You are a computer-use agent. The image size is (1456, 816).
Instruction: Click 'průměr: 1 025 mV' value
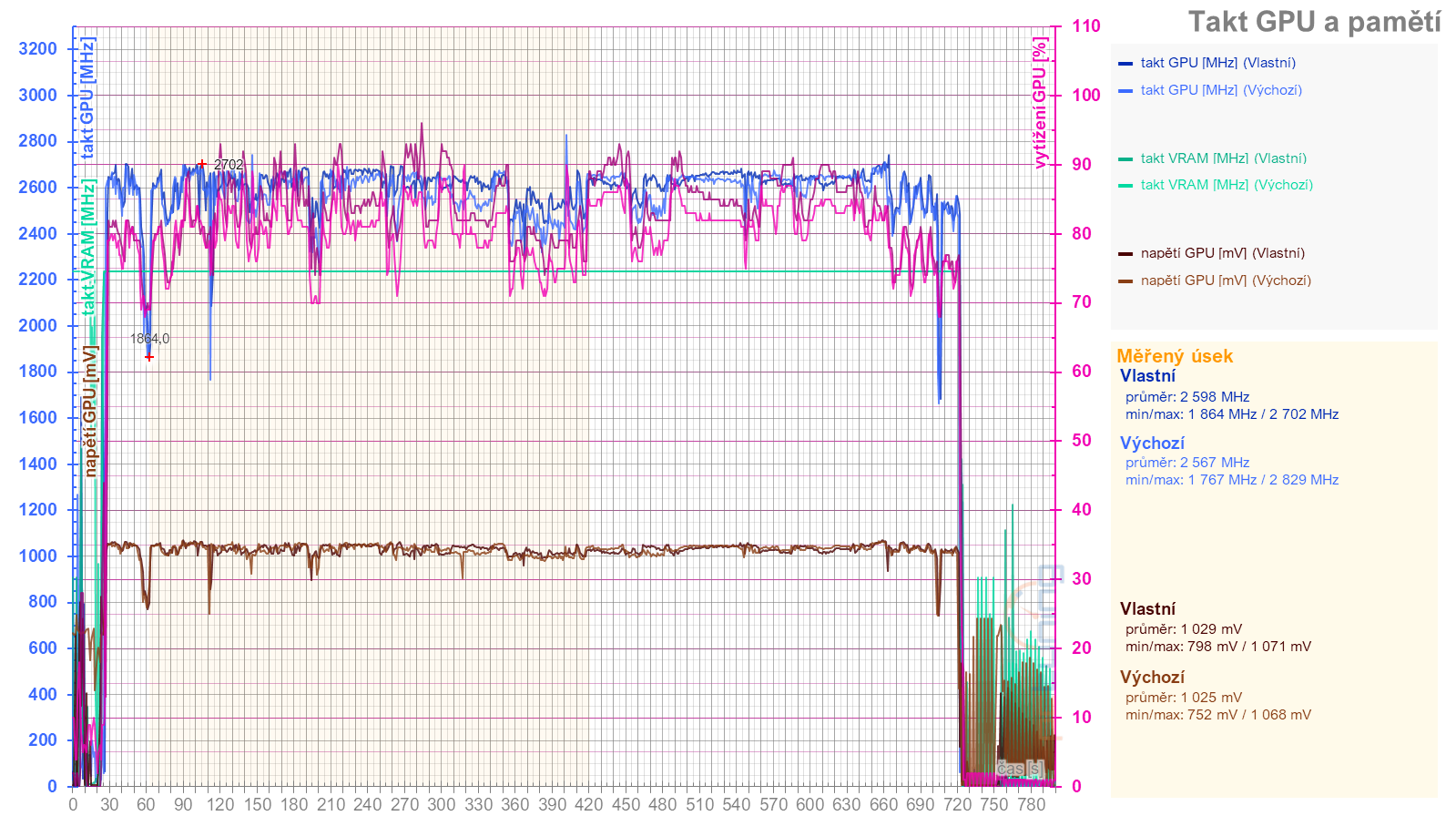click(1184, 698)
